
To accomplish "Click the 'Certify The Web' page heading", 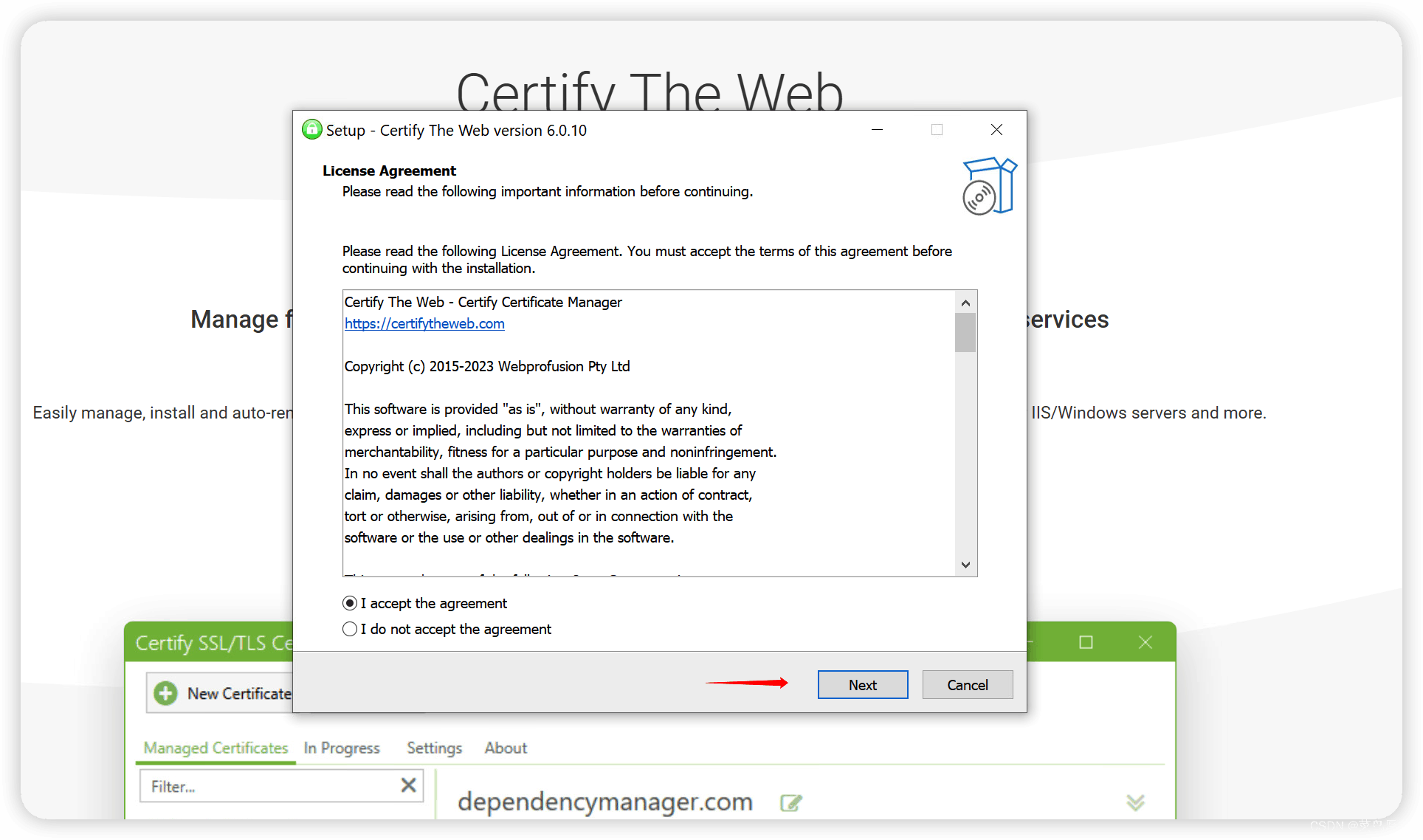I will [x=650, y=92].
